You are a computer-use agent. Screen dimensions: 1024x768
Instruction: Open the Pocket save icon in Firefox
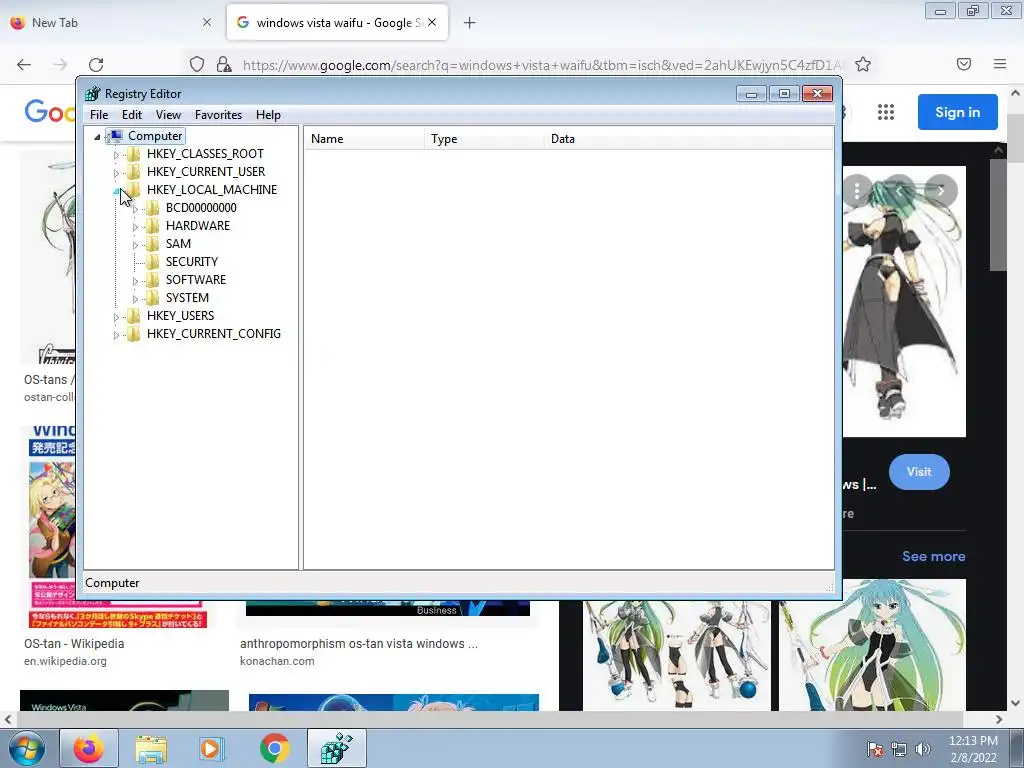(964, 64)
